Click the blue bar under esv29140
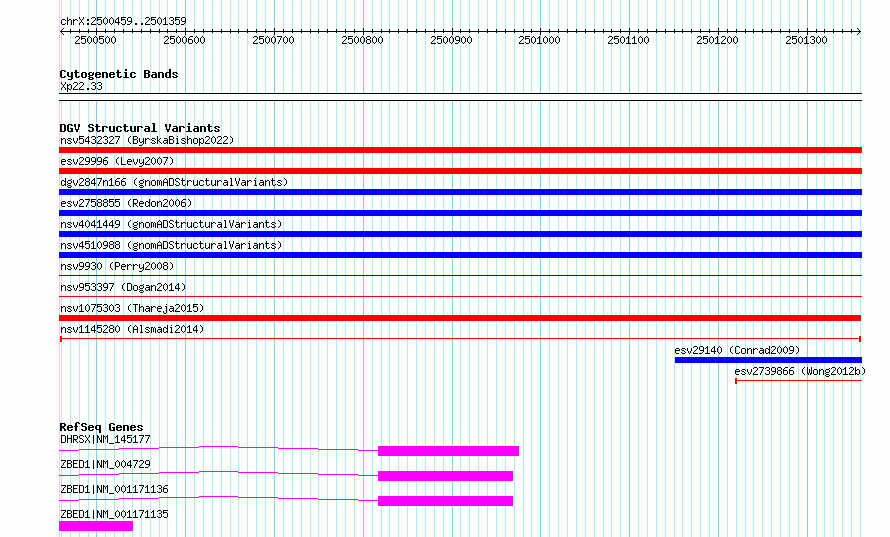890x537 pixels. coord(769,360)
